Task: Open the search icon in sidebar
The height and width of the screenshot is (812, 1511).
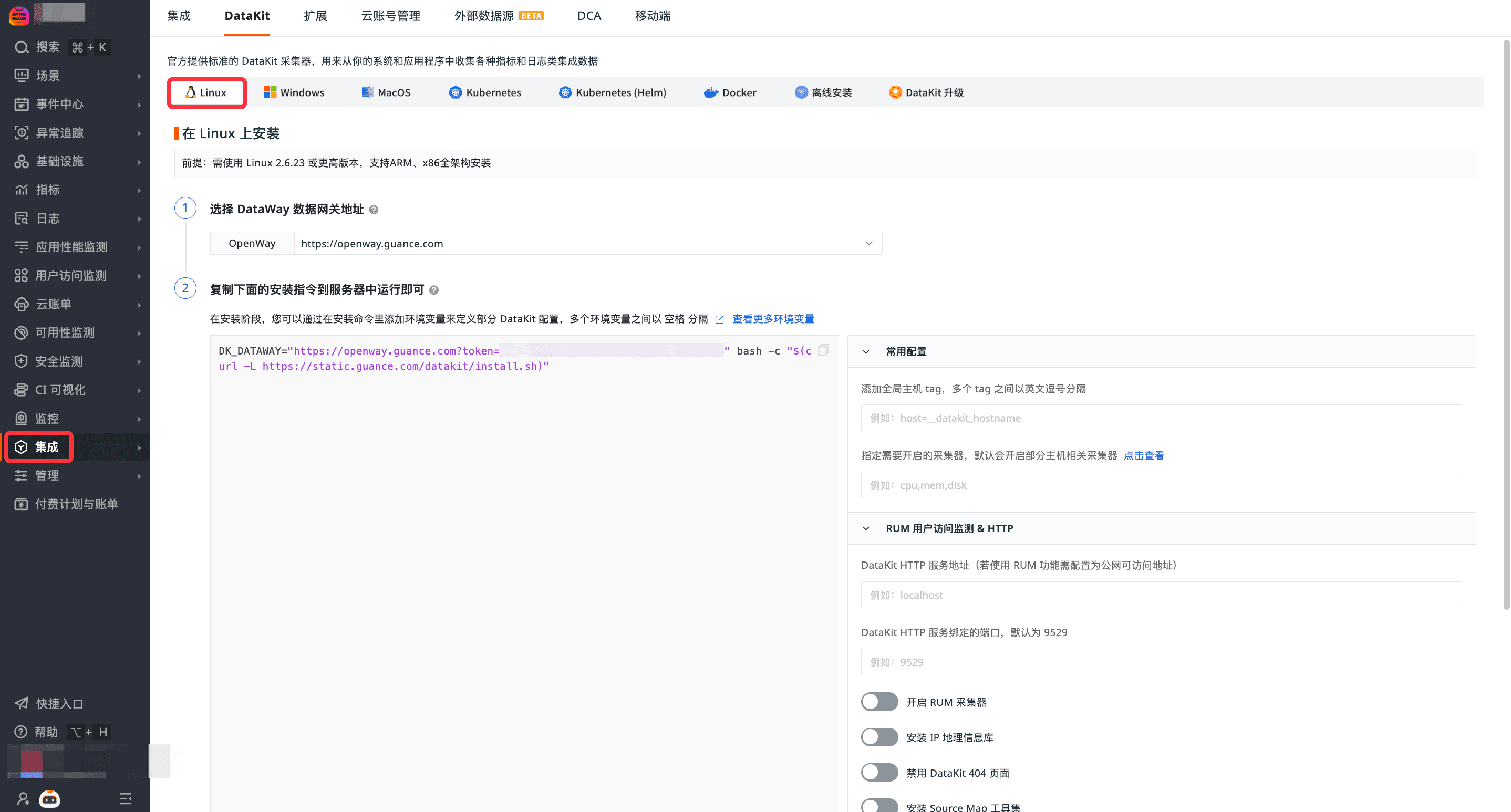Action: [x=22, y=47]
